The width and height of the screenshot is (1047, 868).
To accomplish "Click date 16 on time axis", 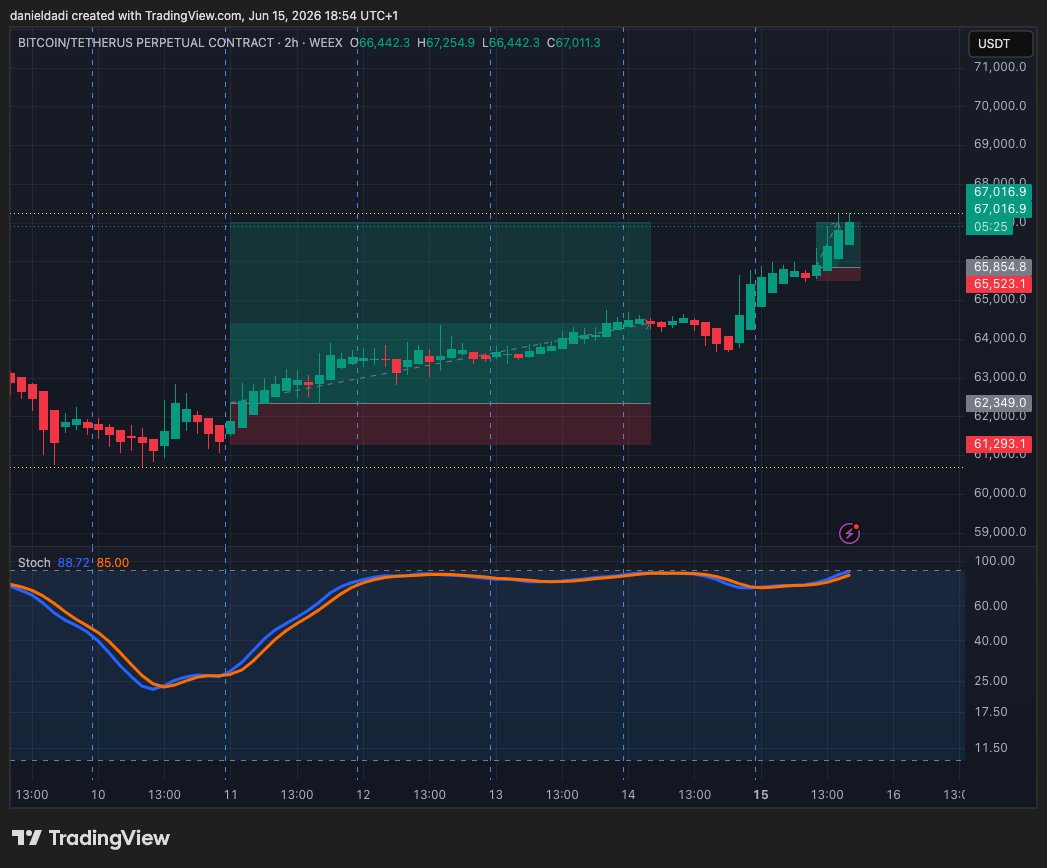I will [x=893, y=795].
